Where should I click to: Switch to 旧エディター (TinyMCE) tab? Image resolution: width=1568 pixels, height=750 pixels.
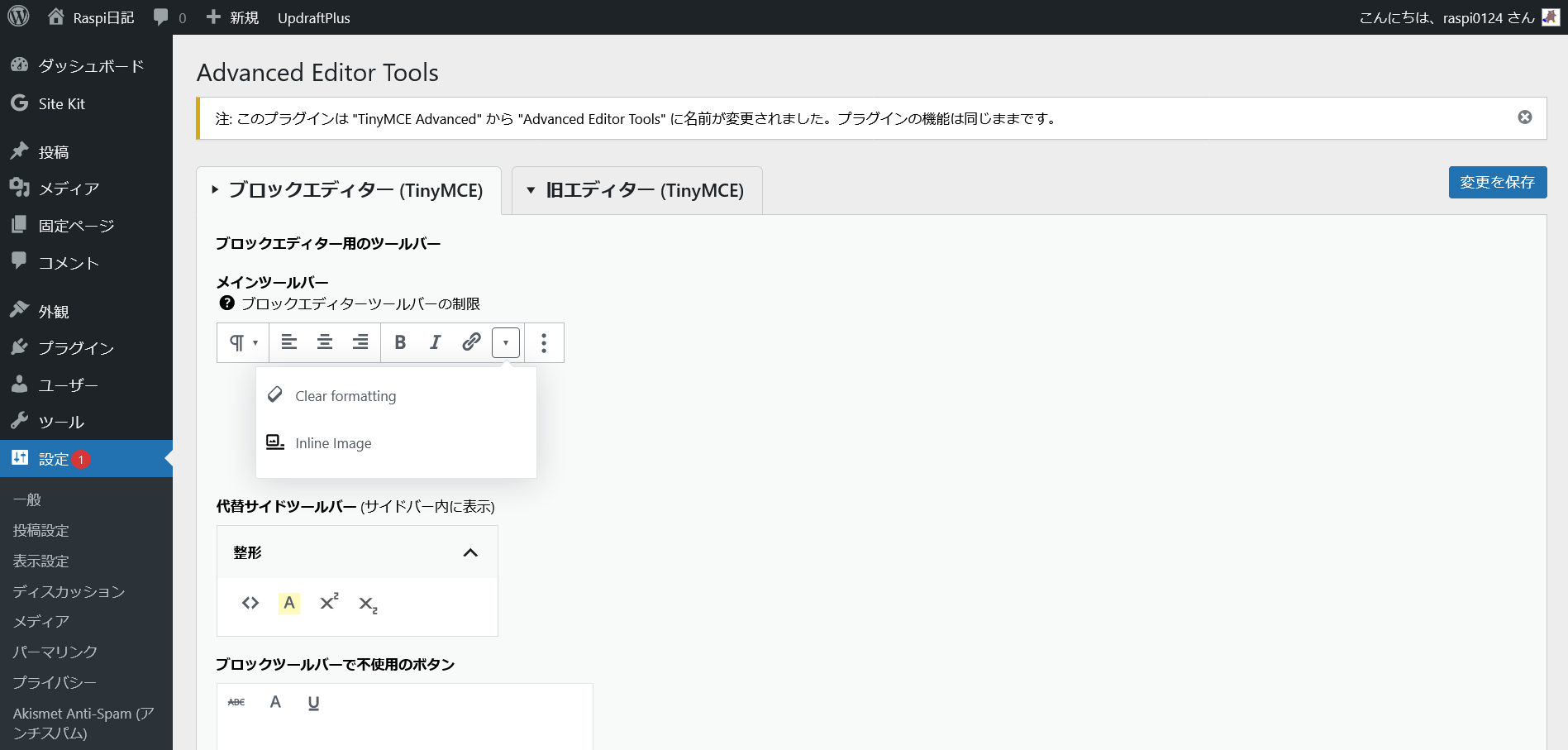(636, 190)
